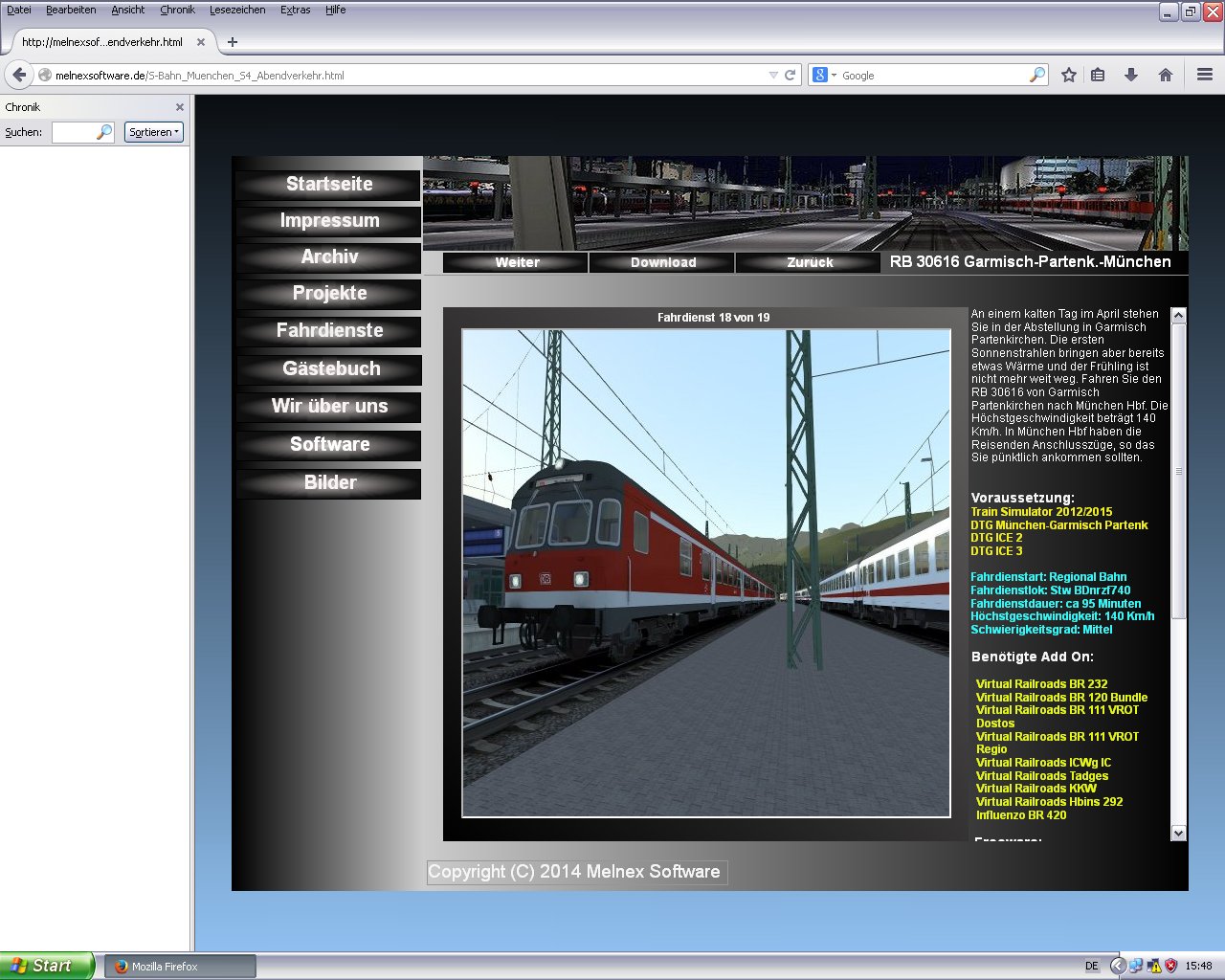Click the line Train Simulator 2012/2015
Image resolution: width=1225 pixels, height=980 pixels.
[x=1041, y=512]
